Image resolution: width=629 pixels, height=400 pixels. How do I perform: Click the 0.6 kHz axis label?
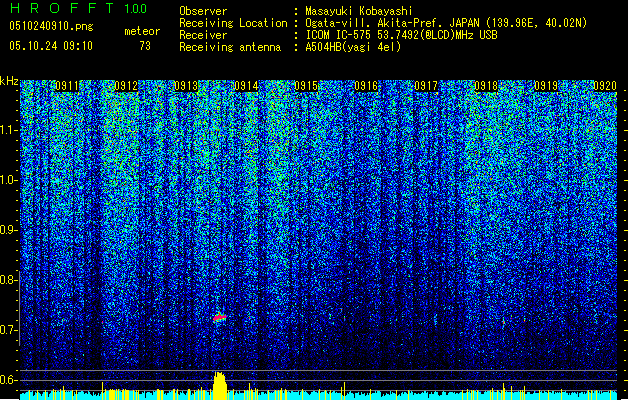coord(8,380)
